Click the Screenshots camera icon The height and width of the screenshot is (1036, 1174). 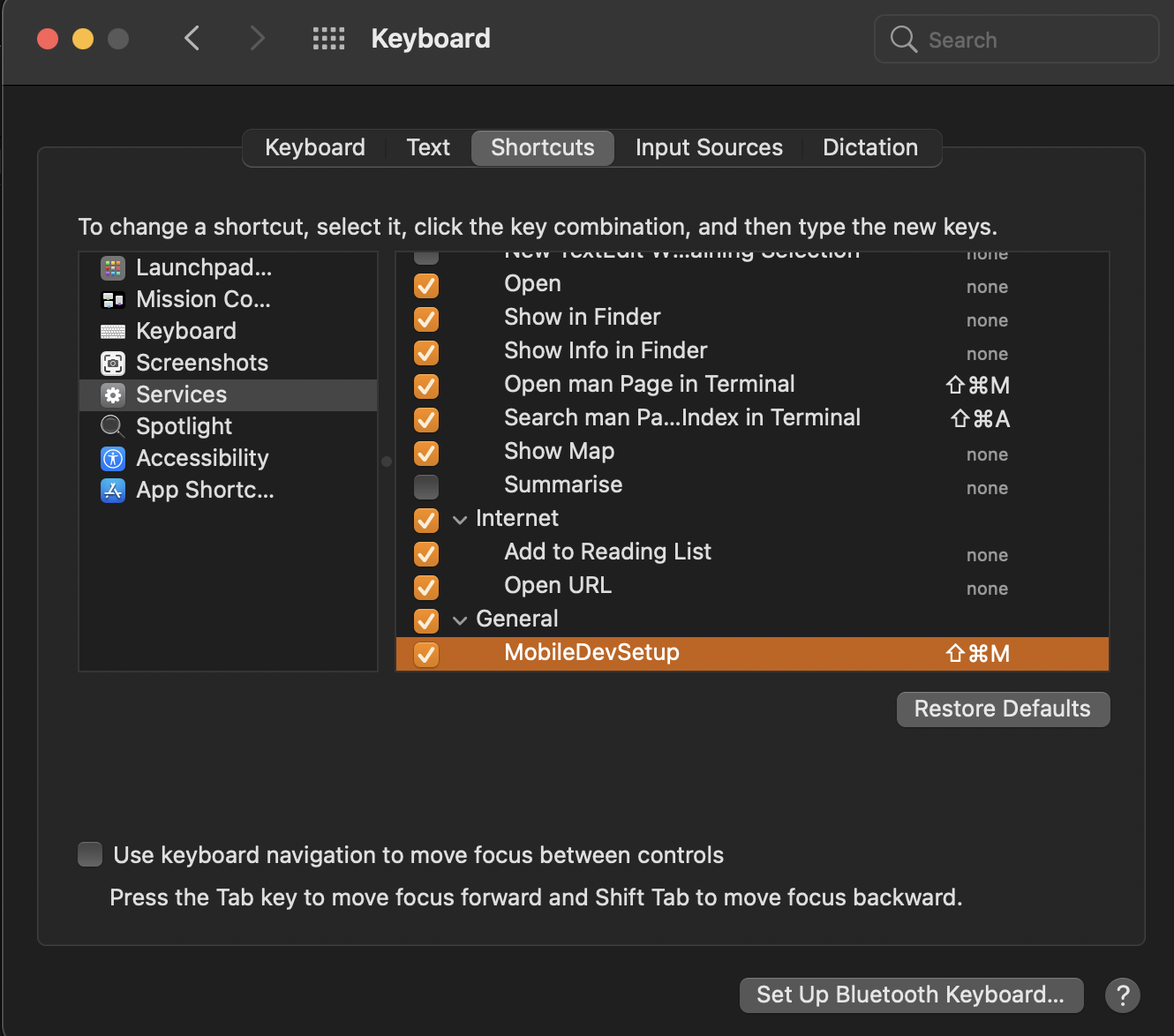coord(112,363)
